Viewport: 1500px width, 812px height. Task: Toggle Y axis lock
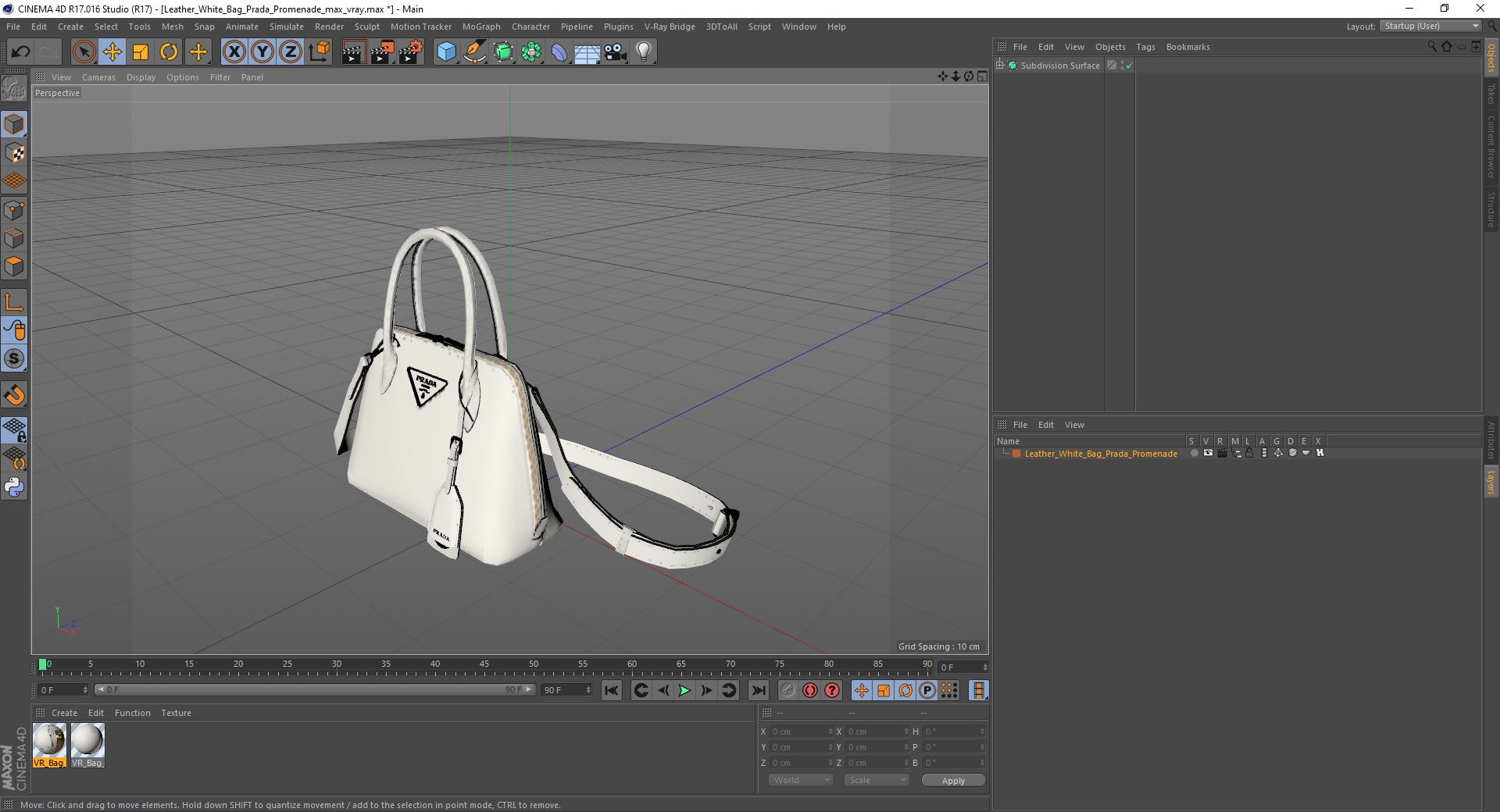[262, 52]
